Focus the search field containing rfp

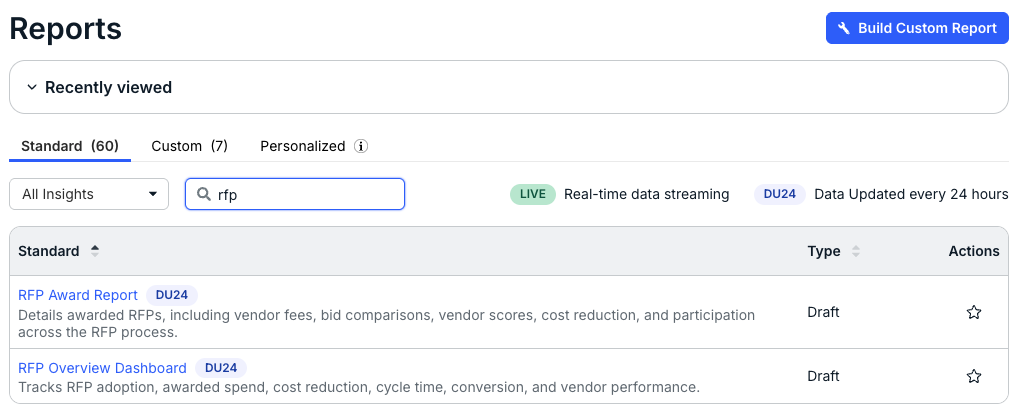[x=295, y=194]
